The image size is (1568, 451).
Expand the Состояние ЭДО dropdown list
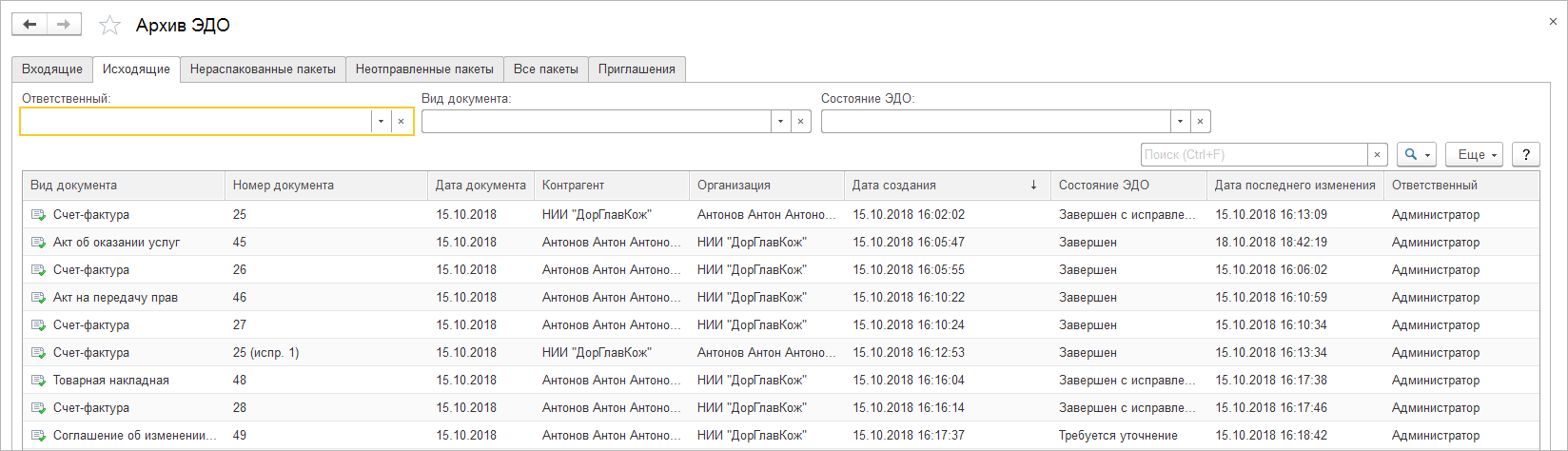click(1180, 122)
